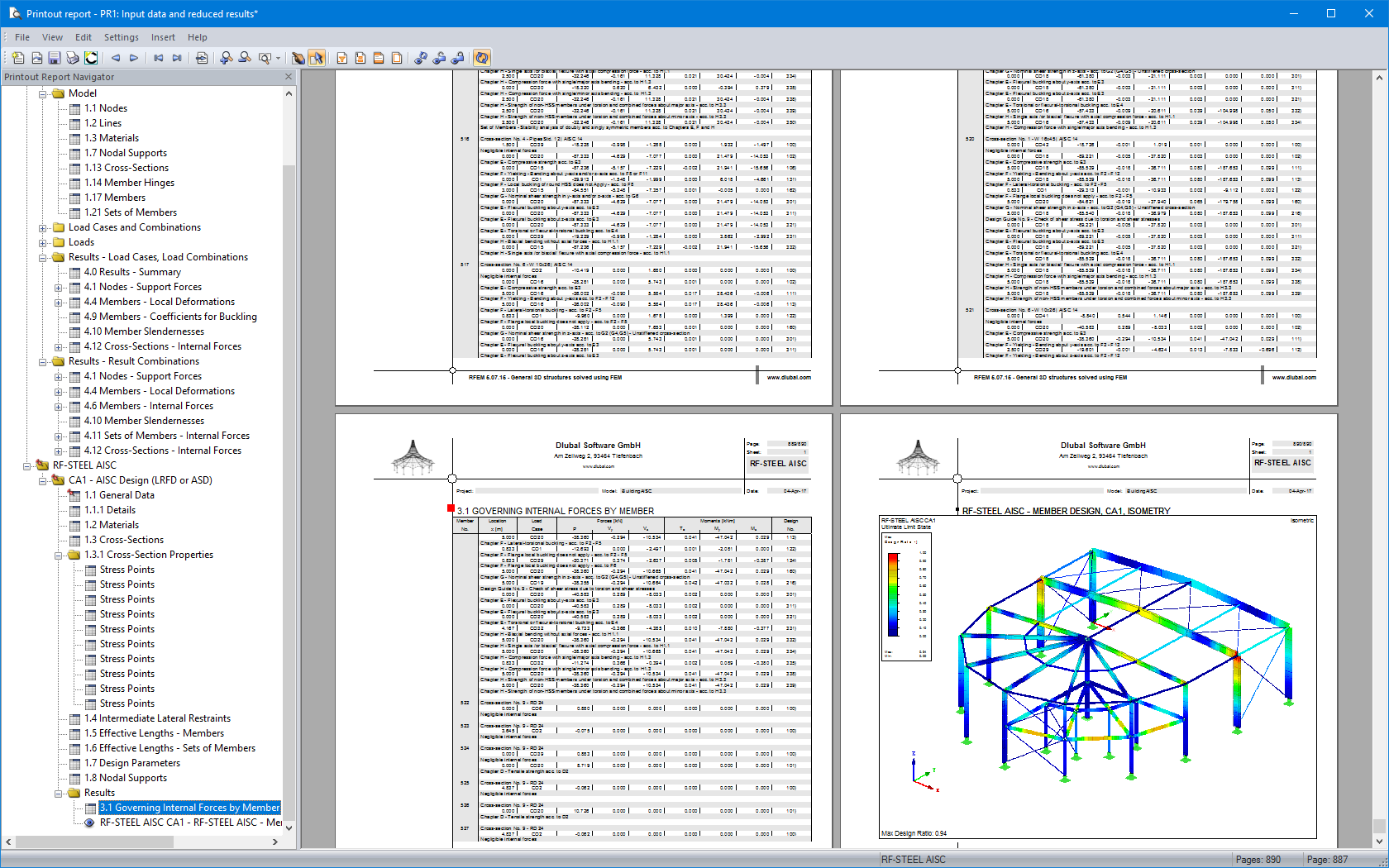Click third orange-striped page icon

[379, 58]
